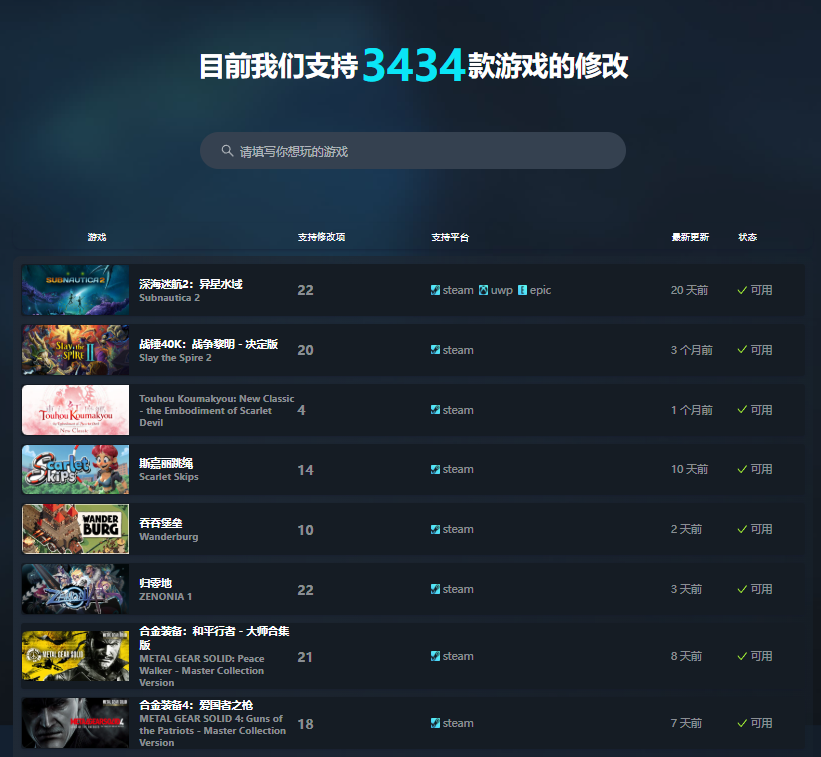The height and width of the screenshot is (757, 821).
Task: Click the uwp Xbox icon in Subnautica row
Action: coord(483,290)
